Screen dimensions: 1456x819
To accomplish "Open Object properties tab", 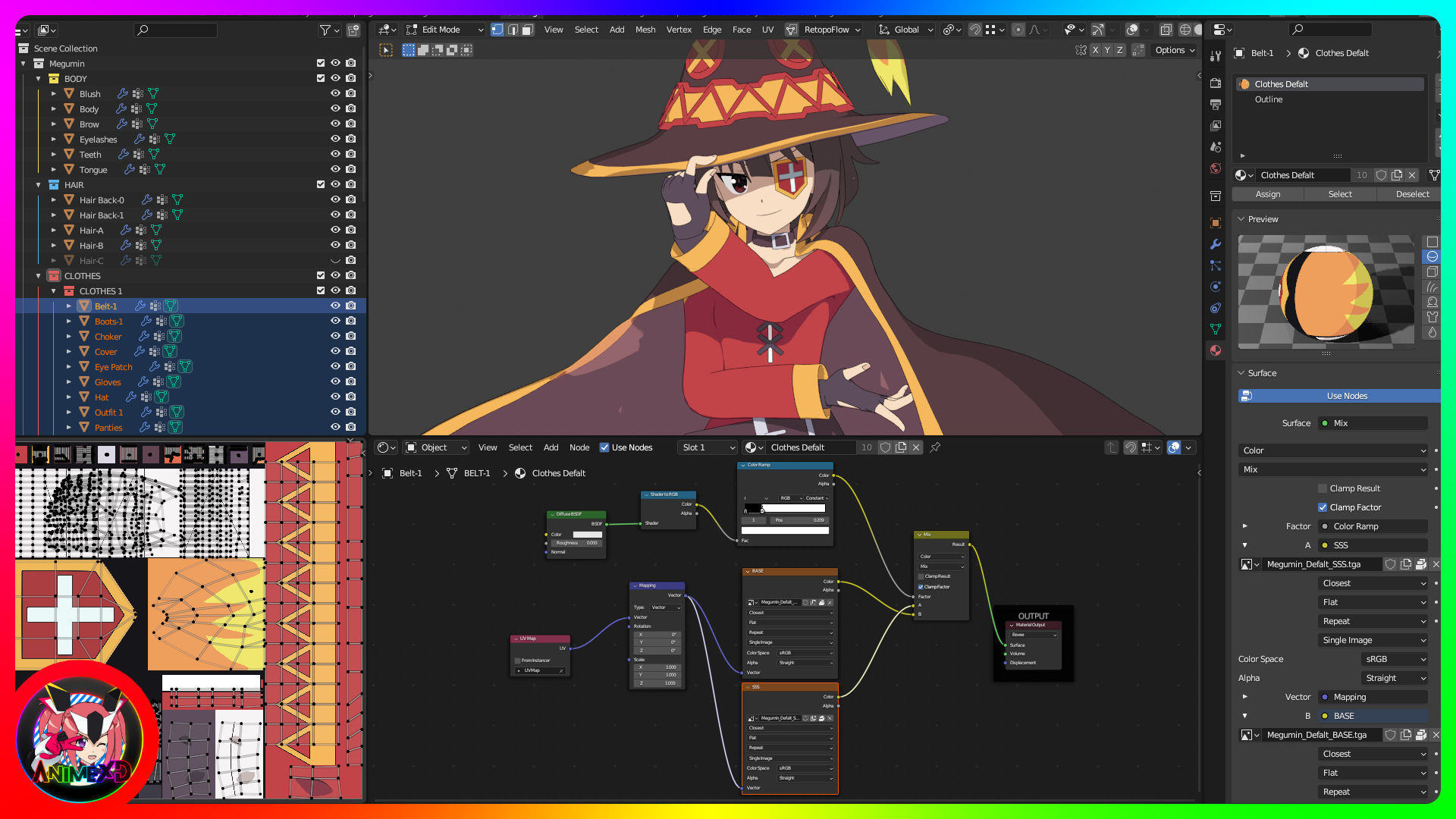I will [1216, 223].
